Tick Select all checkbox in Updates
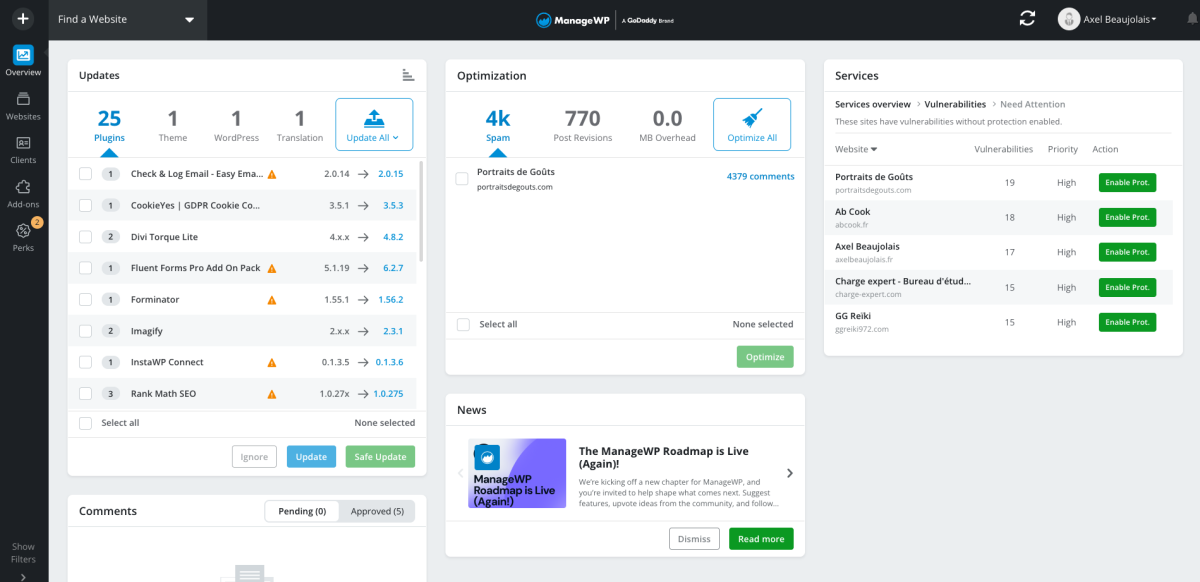The image size is (1200, 582). click(86, 423)
